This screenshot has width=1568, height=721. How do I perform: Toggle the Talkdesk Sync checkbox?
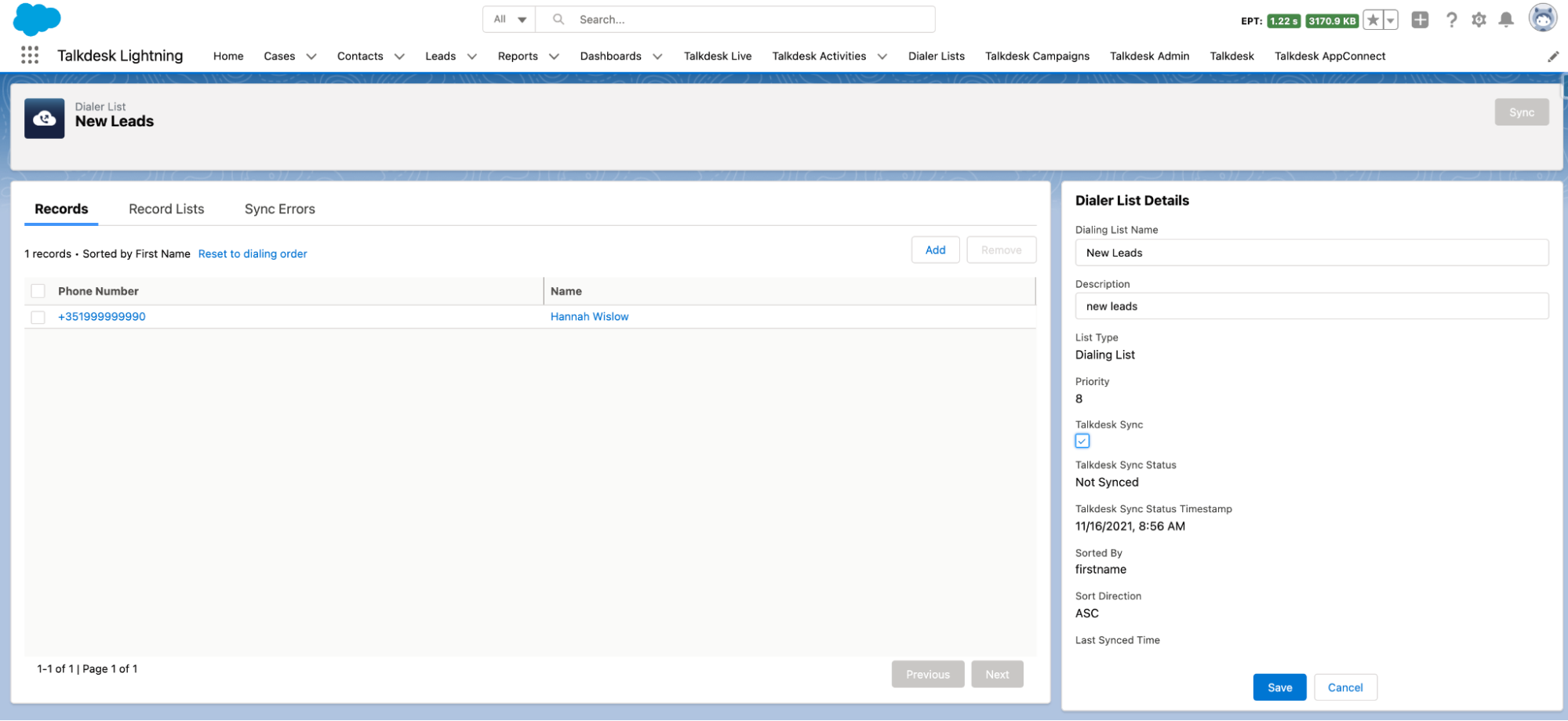pyautogui.click(x=1082, y=441)
